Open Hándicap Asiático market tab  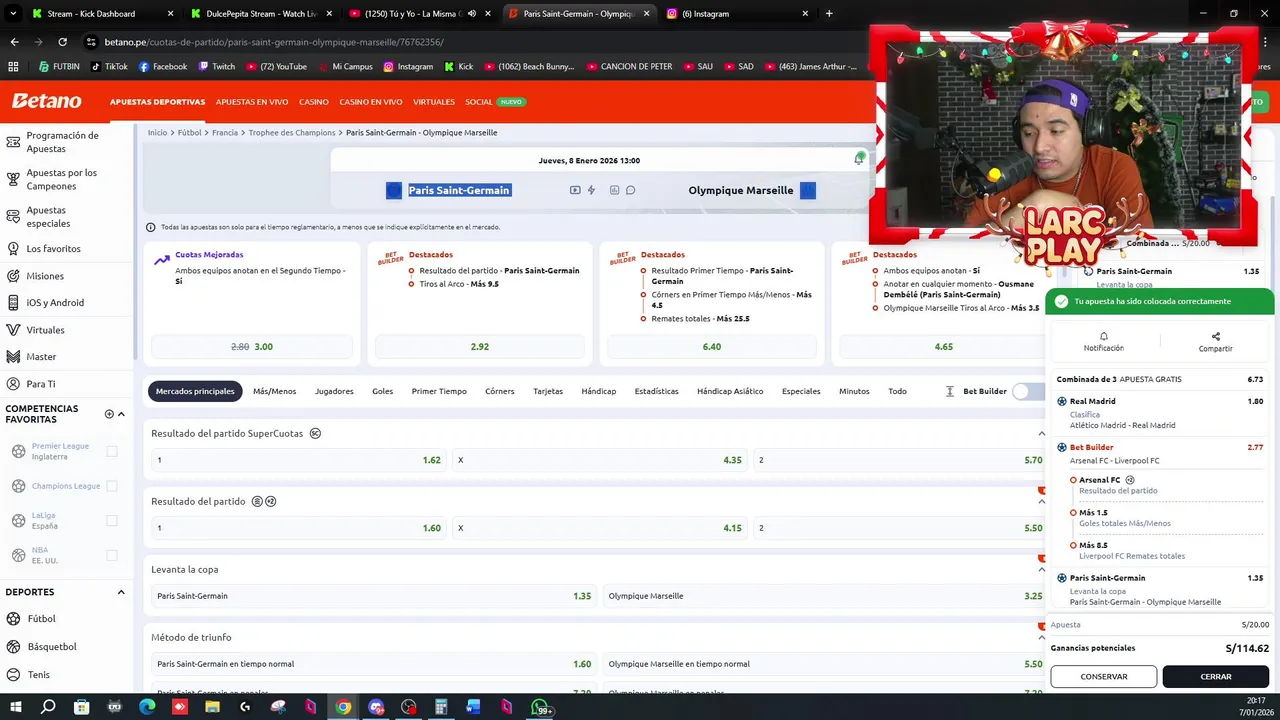tap(730, 391)
